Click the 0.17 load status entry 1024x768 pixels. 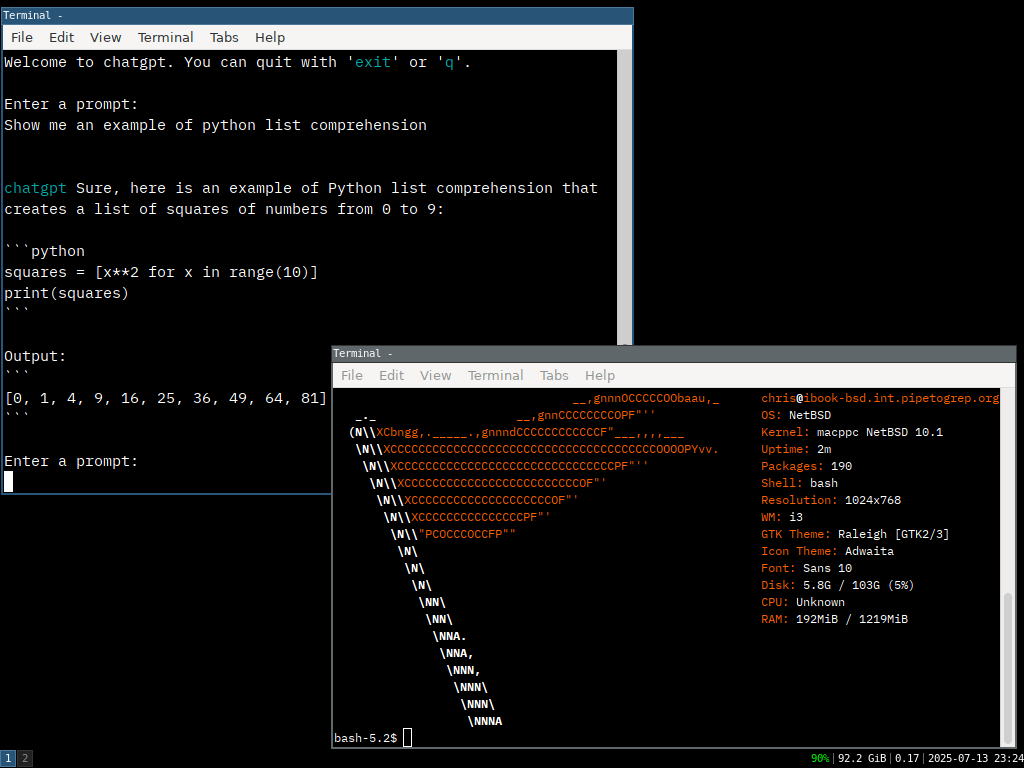pyautogui.click(x=907, y=758)
